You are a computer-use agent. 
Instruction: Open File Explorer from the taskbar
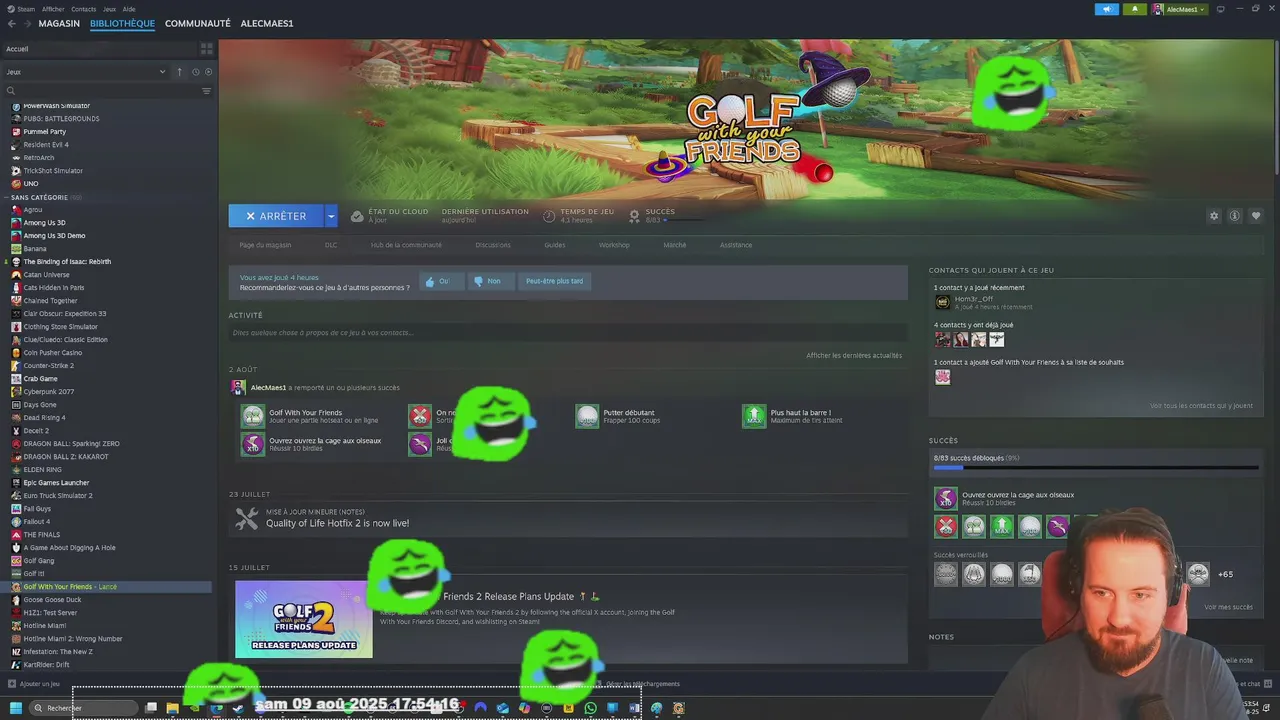click(x=172, y=708)
